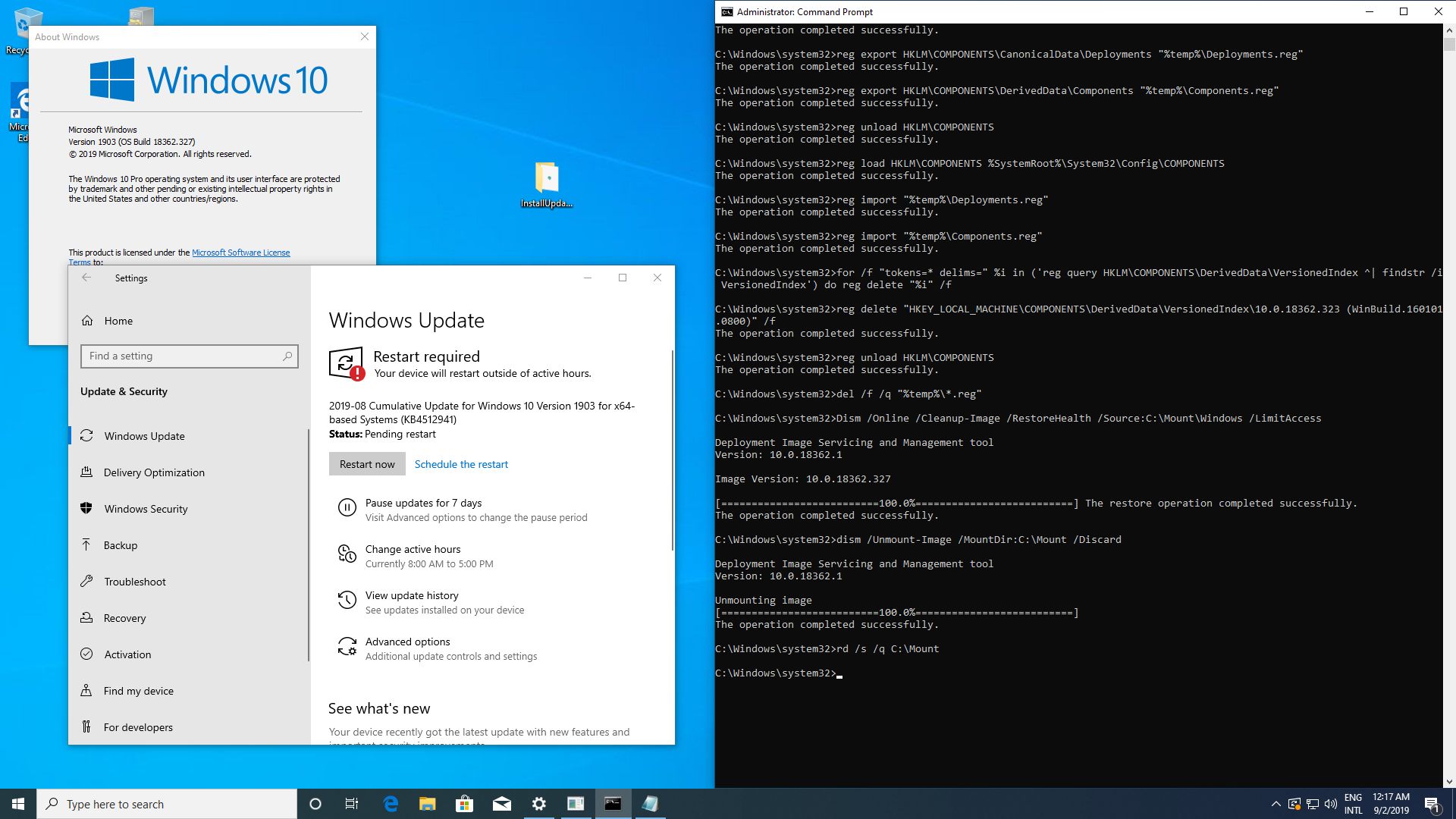The height and width of the screenshot is (819, 1456).
Task: Click the network tray icon
Action: coord(1313,804)
